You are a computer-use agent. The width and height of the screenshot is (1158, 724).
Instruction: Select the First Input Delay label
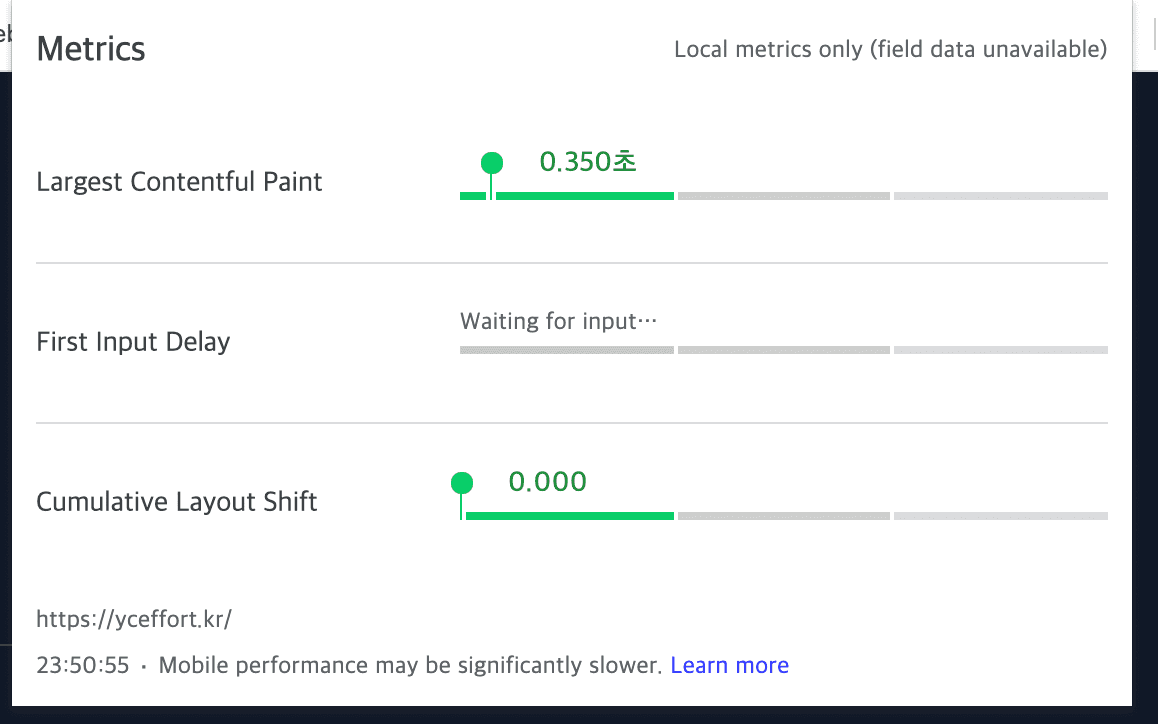pyautogui.click(x=133, y=342)
